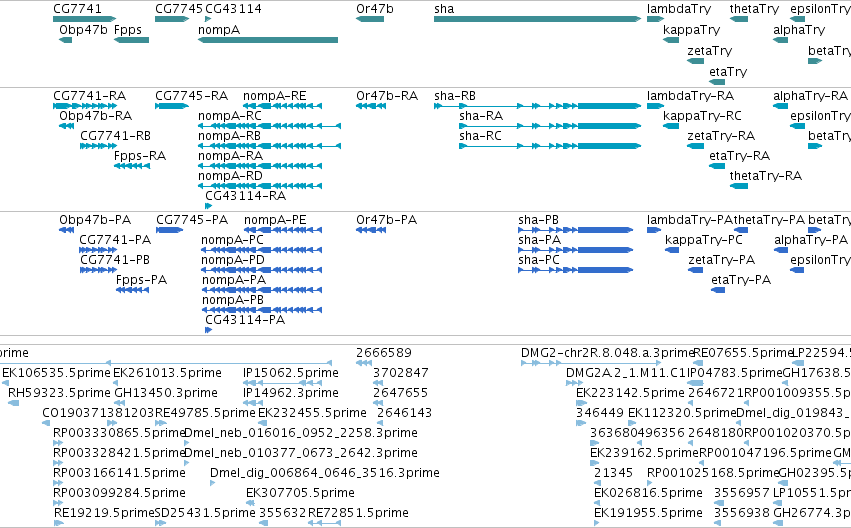Click the zetaTry-RA transcript

point(695,146)
